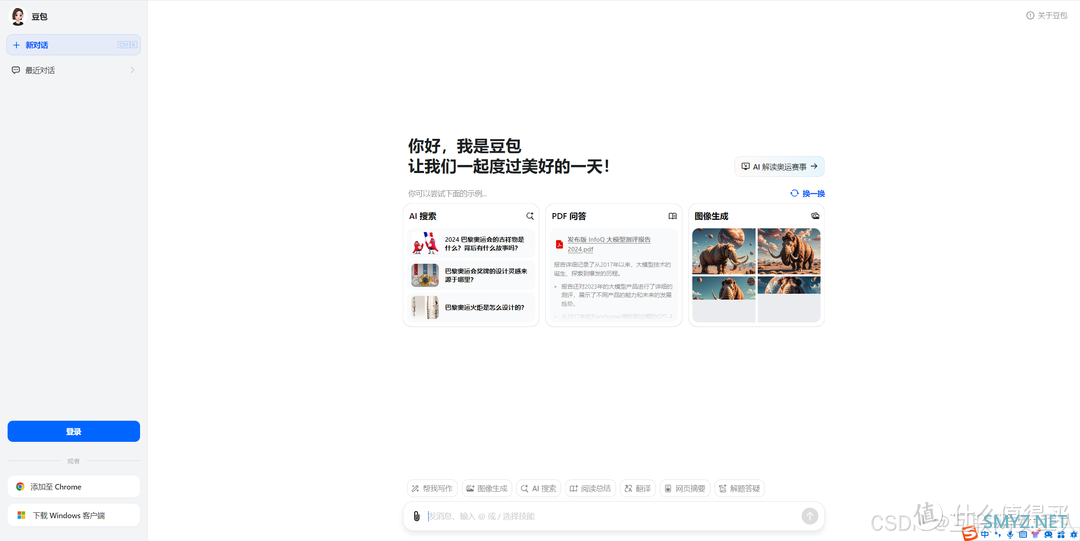Click the 豆包 avatar icon
Viewport: 1080px width, 541px height.
[x=17, y=17]
